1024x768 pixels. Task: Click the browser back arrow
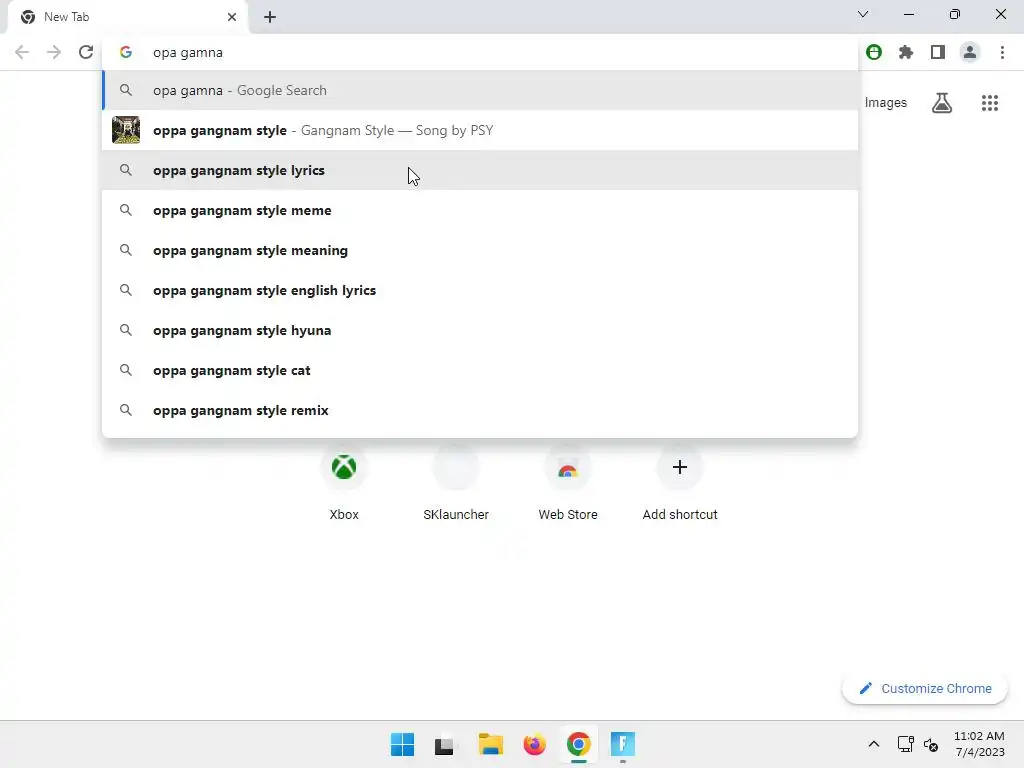pos(22,52)
